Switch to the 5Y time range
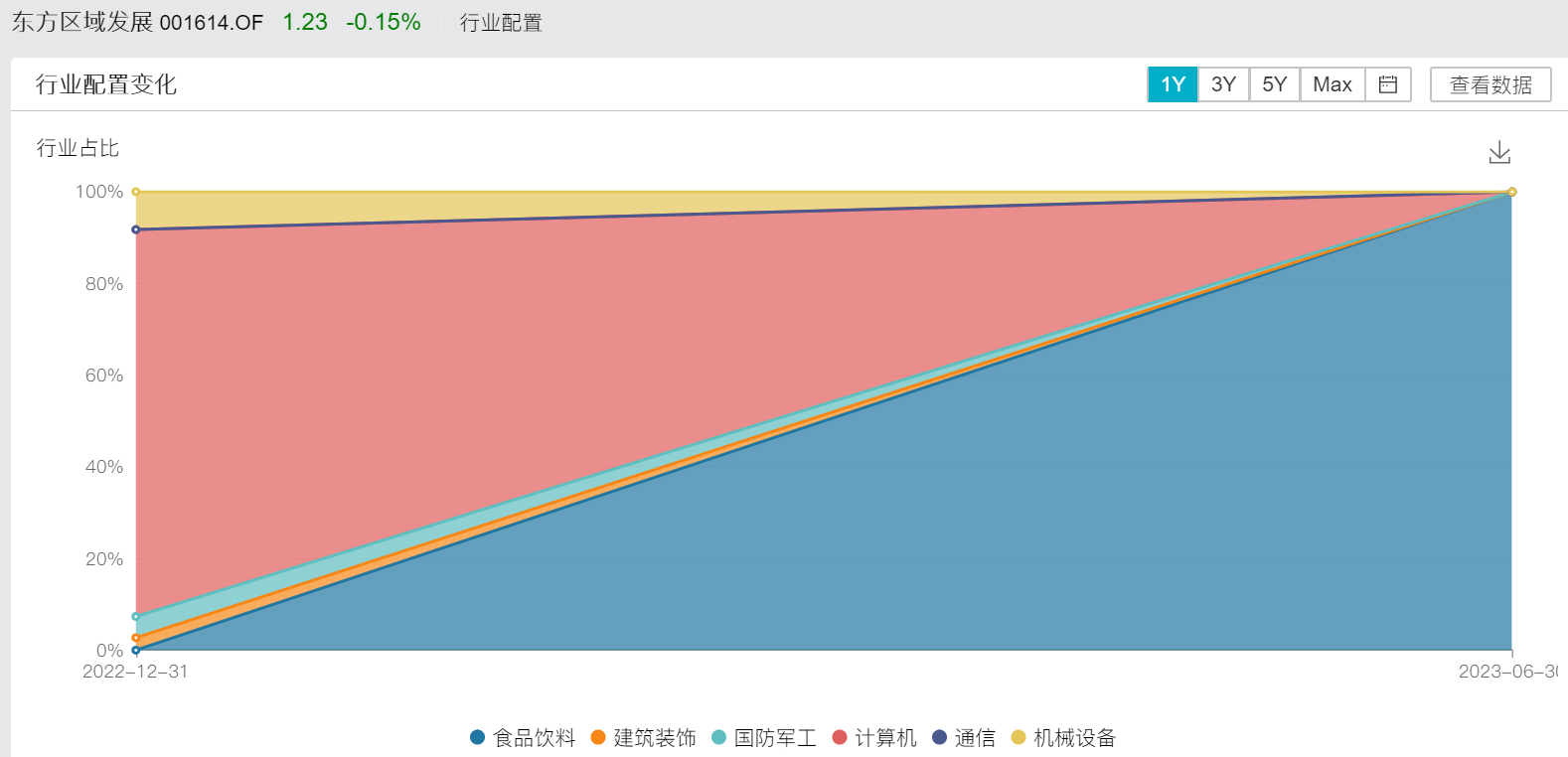 [1275, 84]
